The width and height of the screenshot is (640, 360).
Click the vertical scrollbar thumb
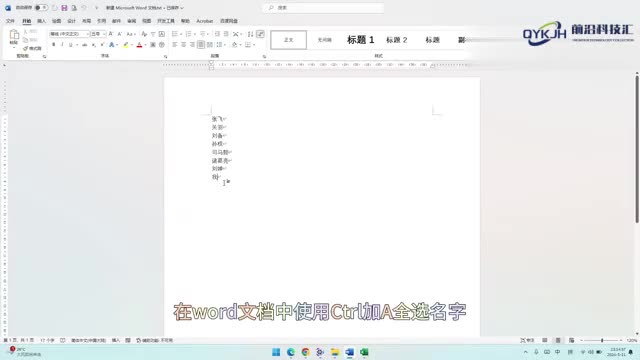coord(637,148)
